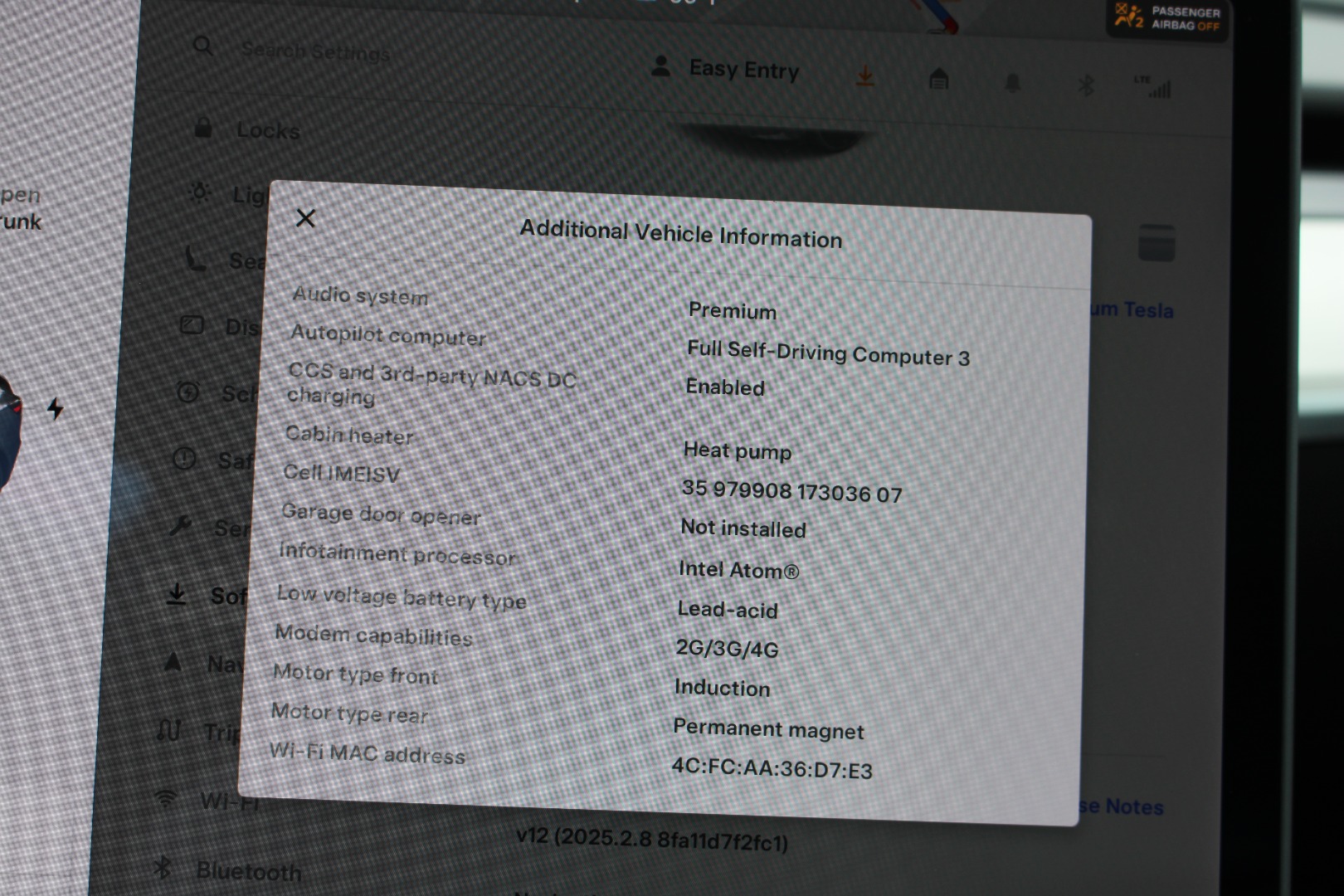
Task: Open Service settings with wrench icon
Action: click(181, 525)
